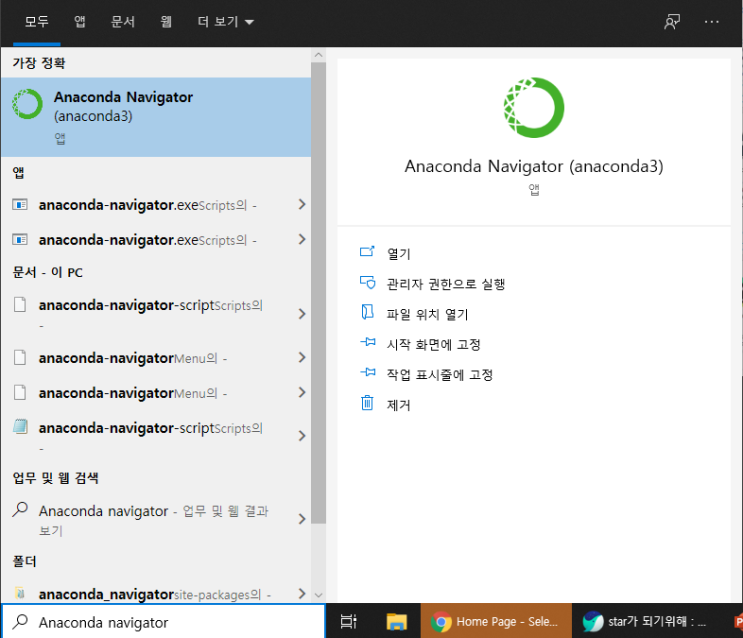Click folder icon of anaconda_navigator result

coord(20,593)
